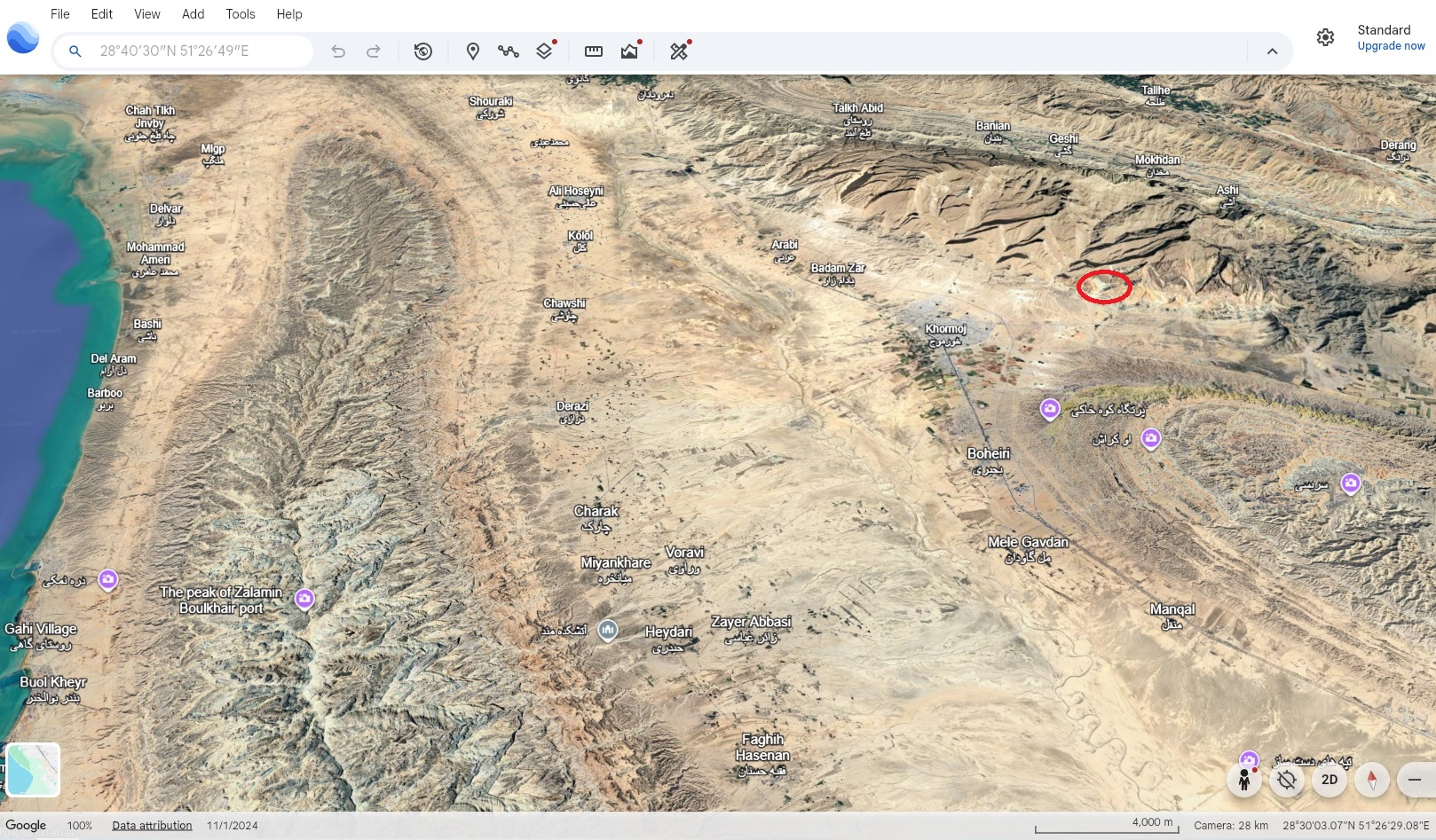Select the Khormoj city label

945,334
